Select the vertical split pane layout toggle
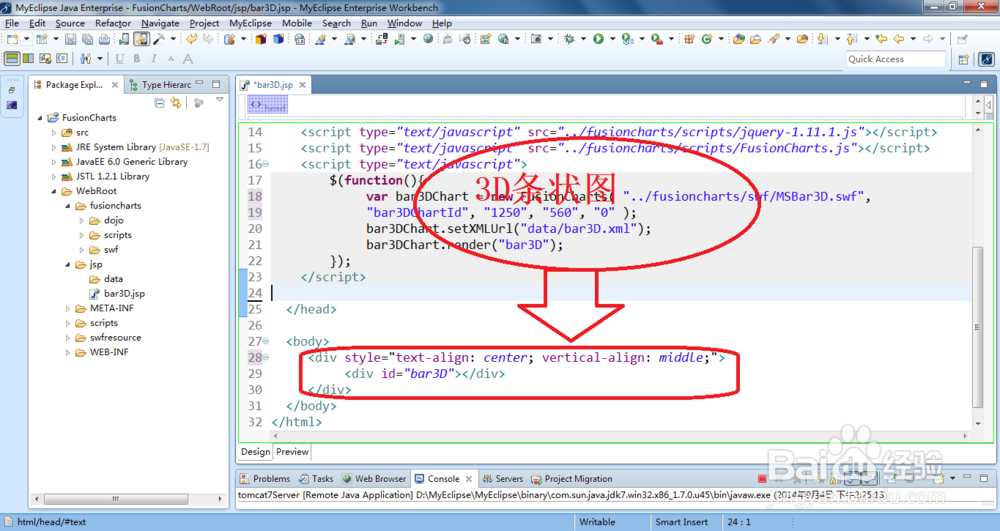1000x531 pixels. 28,59
